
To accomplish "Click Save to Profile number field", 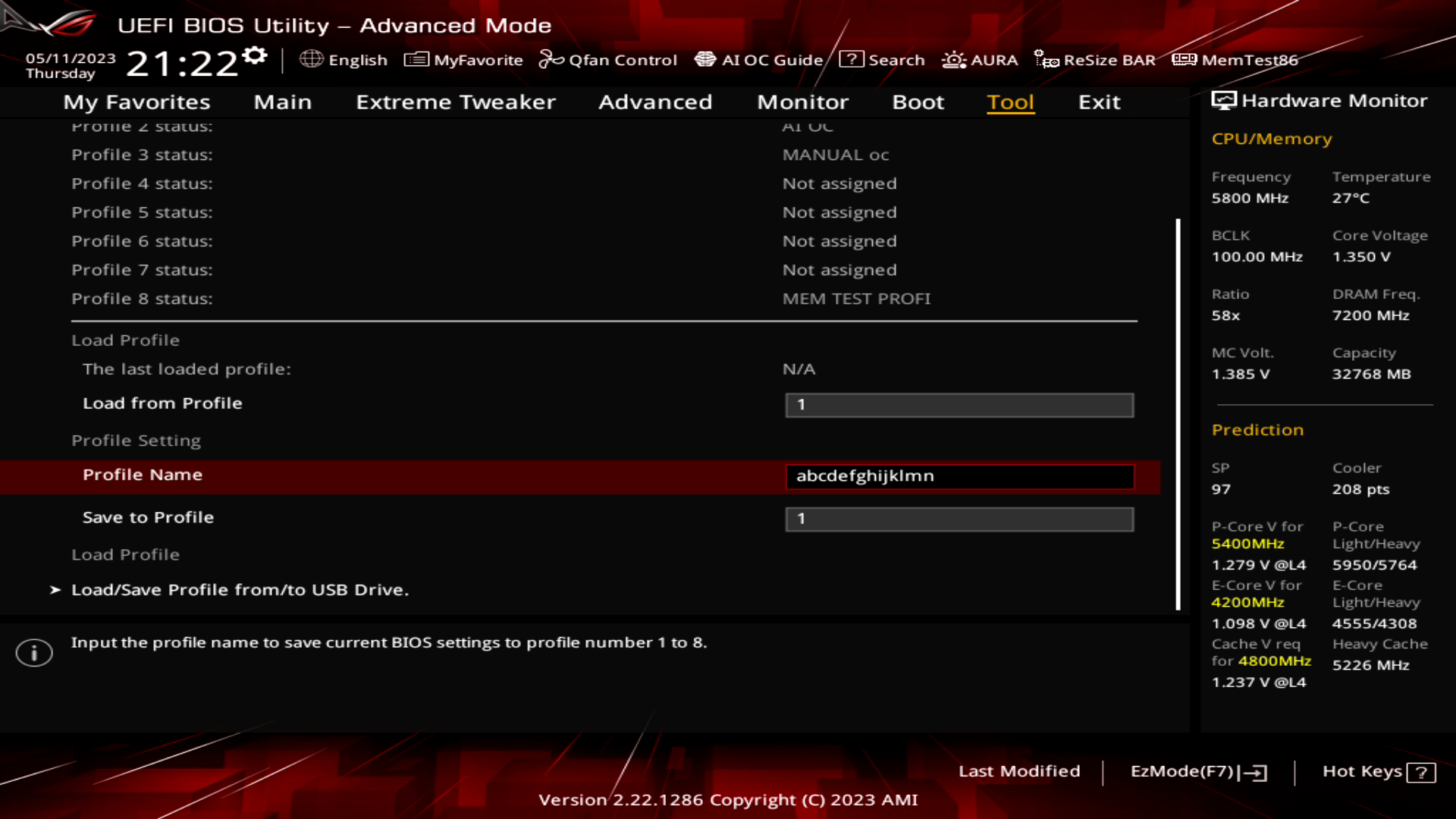I will coord(959,519).
